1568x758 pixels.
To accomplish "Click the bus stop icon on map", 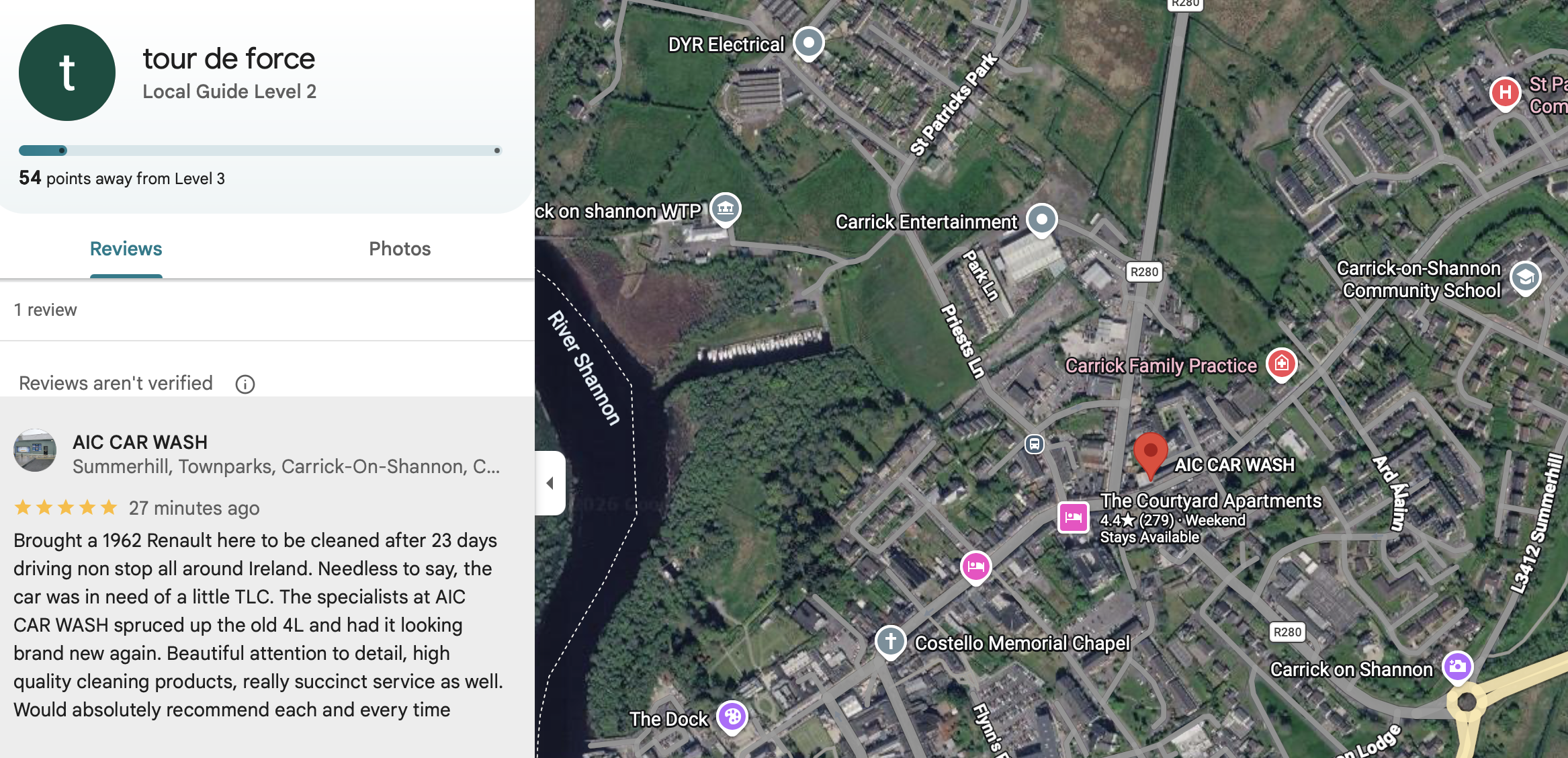I will point(1034,444).
